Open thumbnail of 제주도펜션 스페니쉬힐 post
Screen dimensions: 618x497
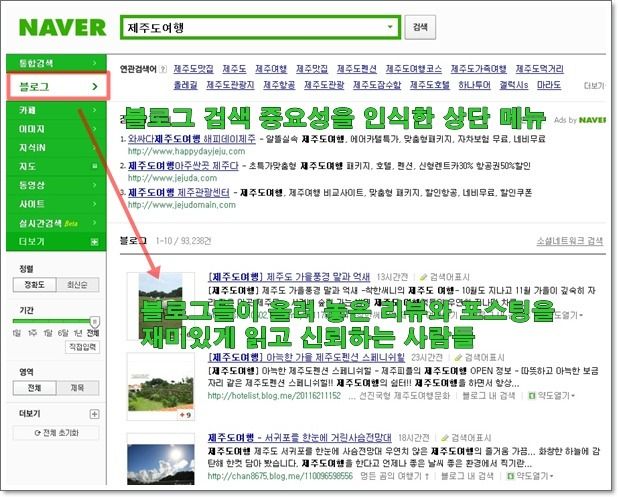point(161,387)
